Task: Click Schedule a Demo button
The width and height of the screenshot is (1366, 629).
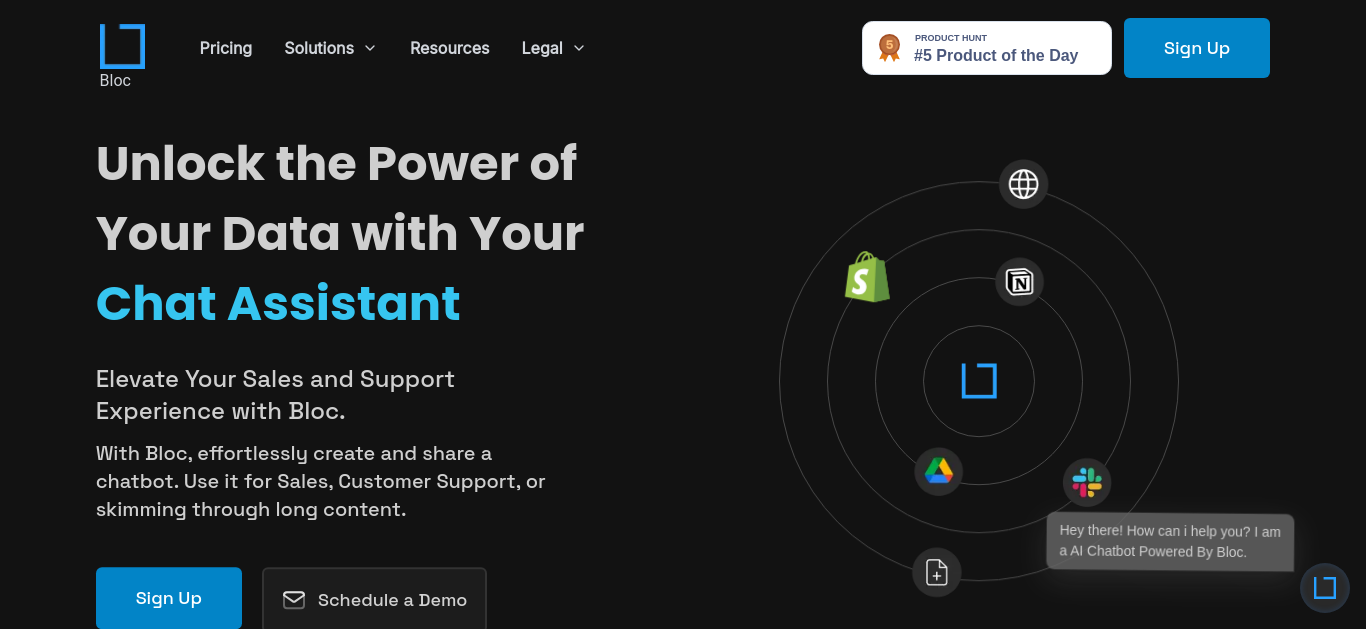Action: pos(374,599)
